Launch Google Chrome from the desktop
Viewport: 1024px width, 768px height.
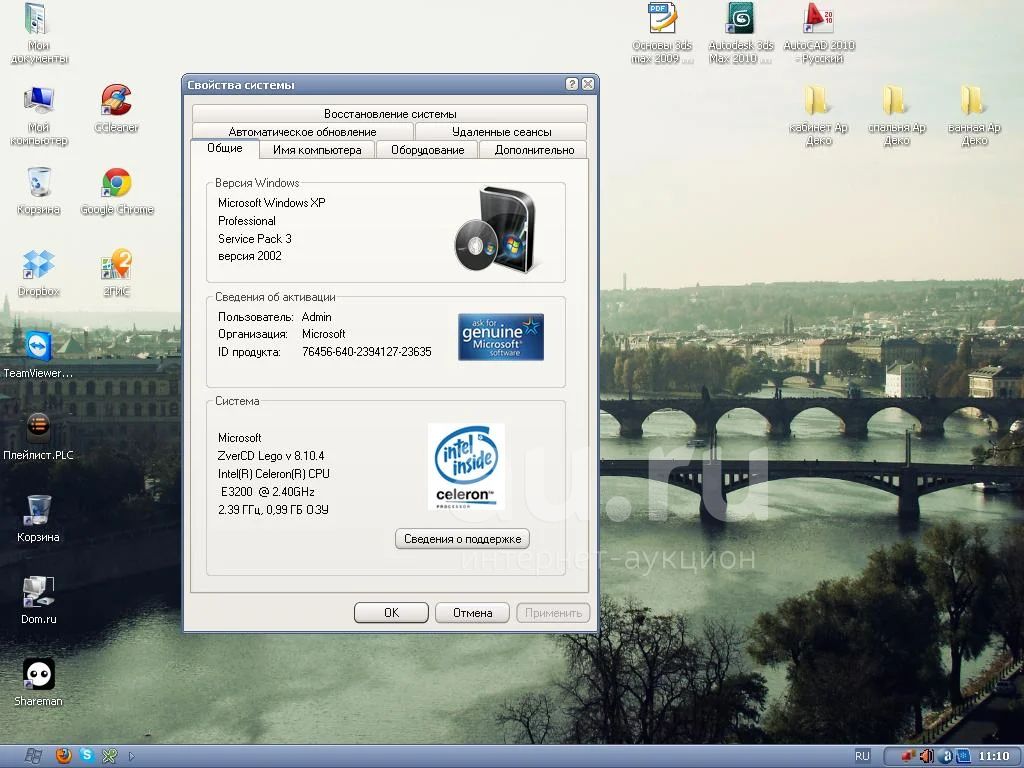click(117, 191)
